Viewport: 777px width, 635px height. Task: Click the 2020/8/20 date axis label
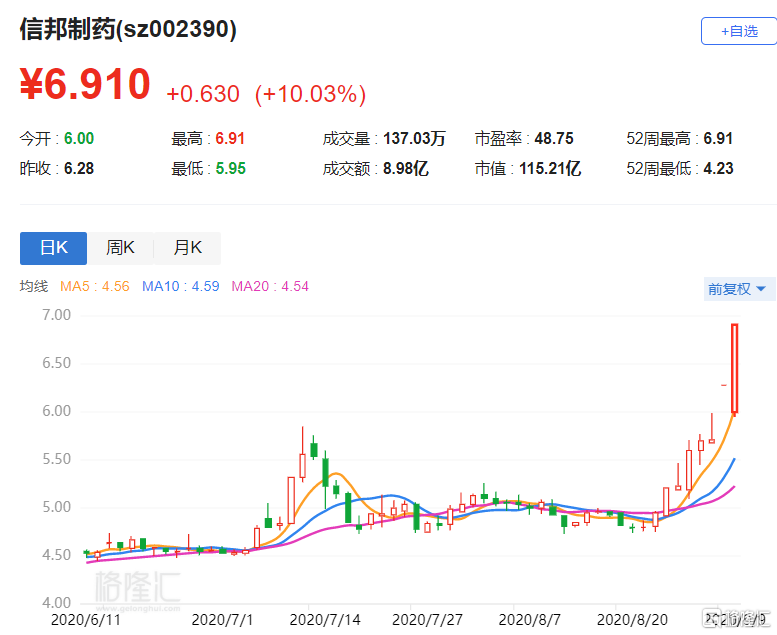(x=632, y=620)
